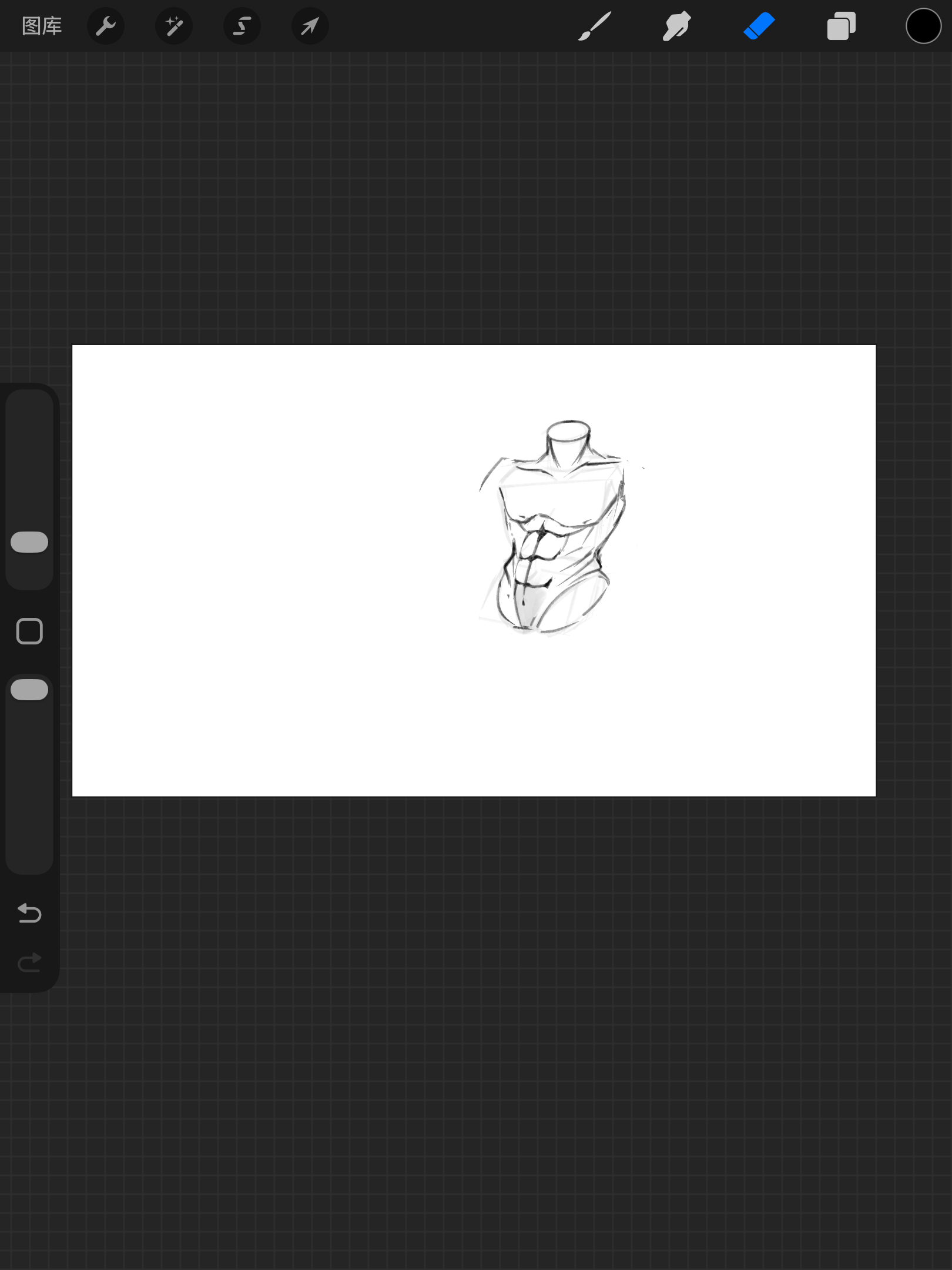This screenshot has width=952, height=1270.
Task: Click the brush opacity slider handle
Action: point(29,690)
